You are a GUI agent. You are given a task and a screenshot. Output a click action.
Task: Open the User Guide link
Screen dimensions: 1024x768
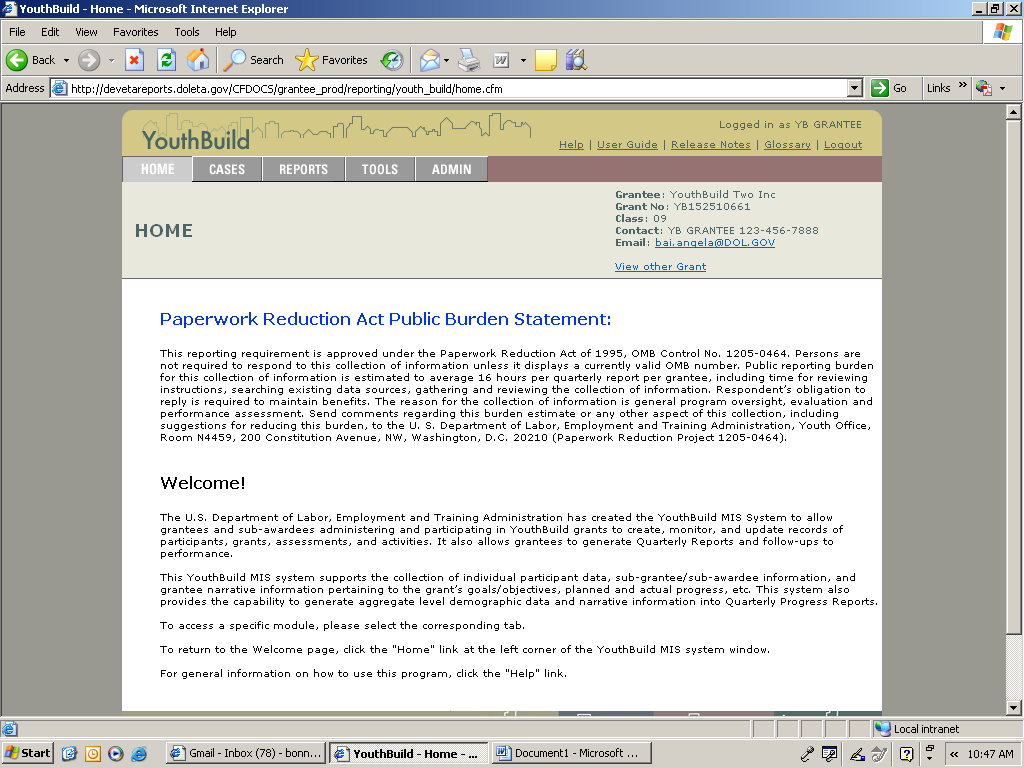pos(627,145)
